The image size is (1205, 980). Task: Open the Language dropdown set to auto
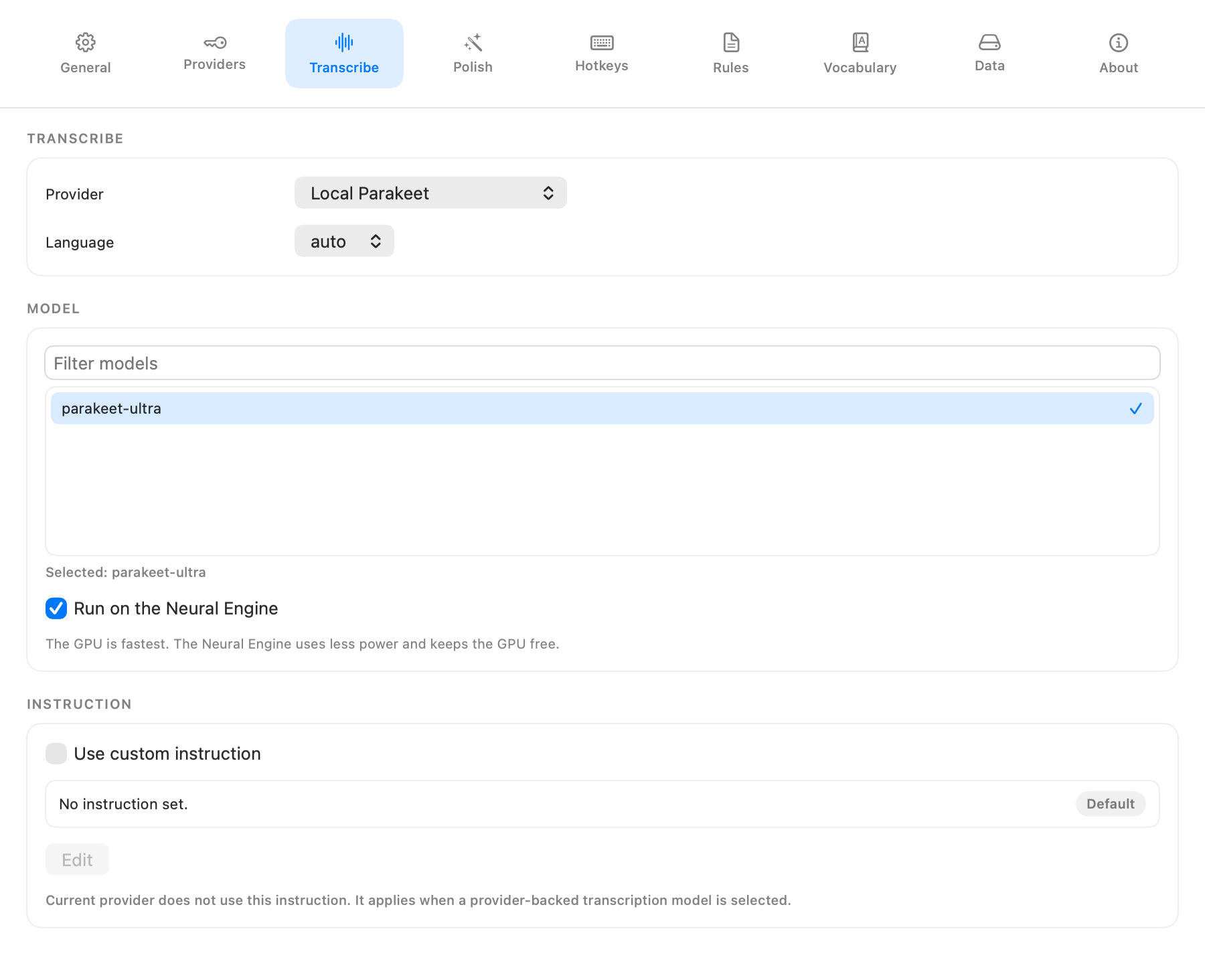(344, 241)
